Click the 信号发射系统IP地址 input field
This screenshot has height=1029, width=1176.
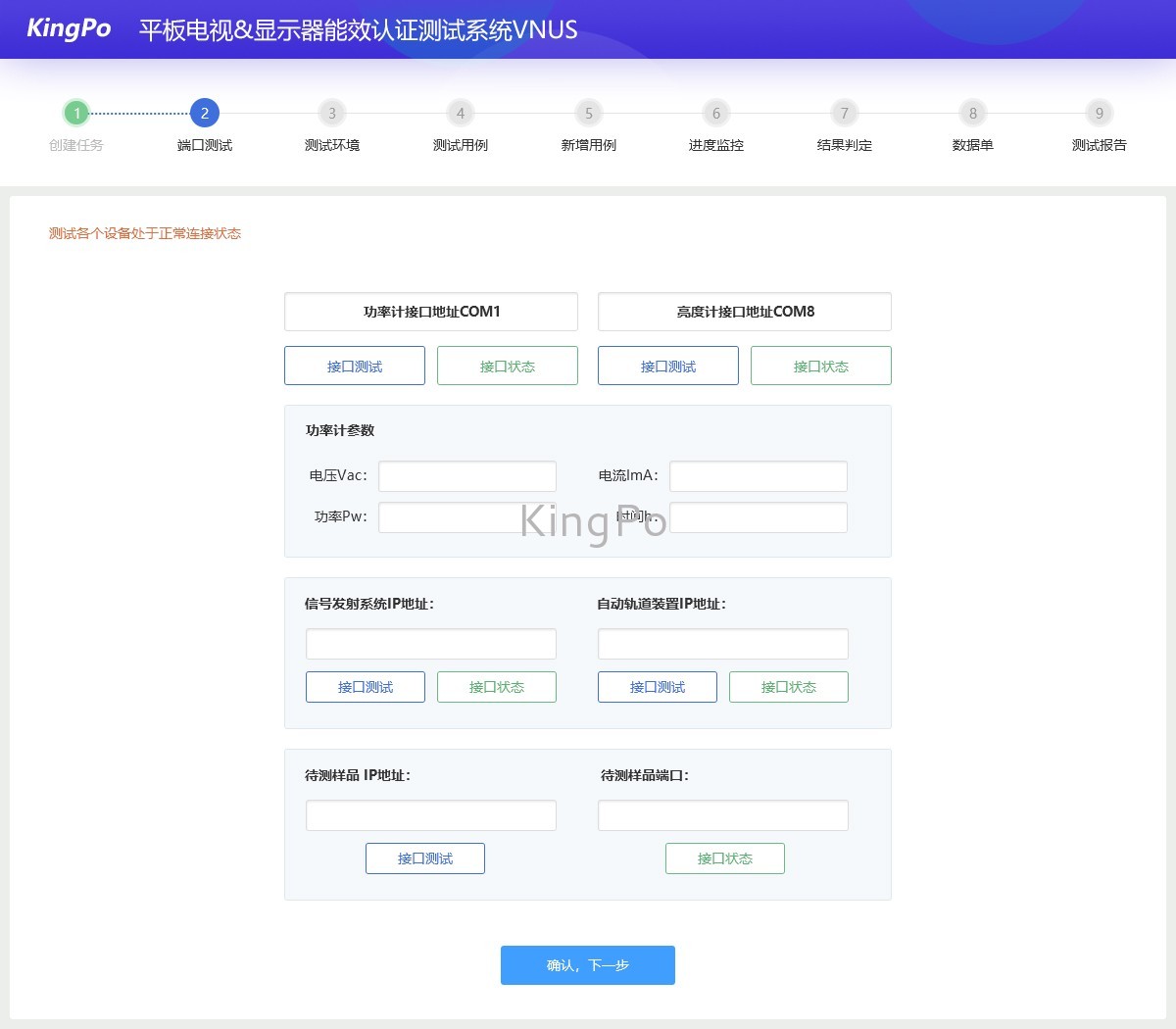coord(431,644)
